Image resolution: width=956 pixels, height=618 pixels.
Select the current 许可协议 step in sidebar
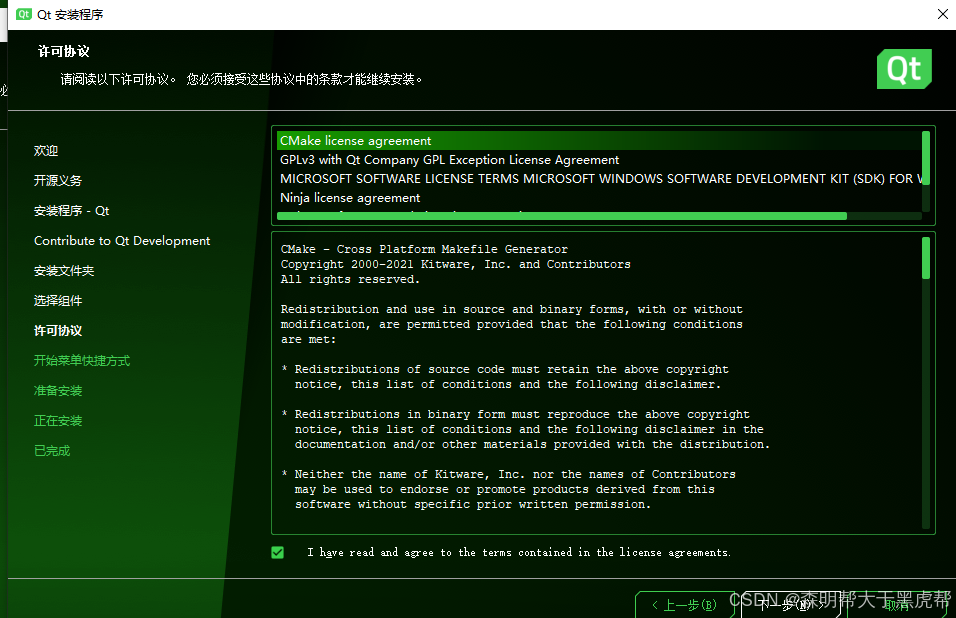[58, 330]
